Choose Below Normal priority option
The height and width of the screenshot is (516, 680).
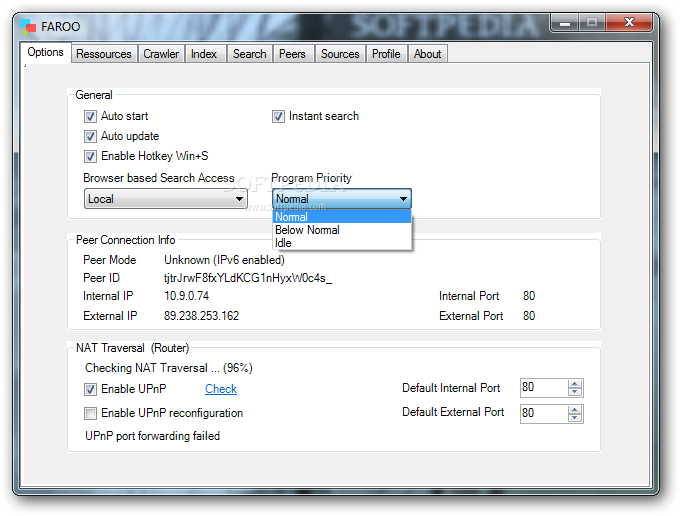pos(342,230)
